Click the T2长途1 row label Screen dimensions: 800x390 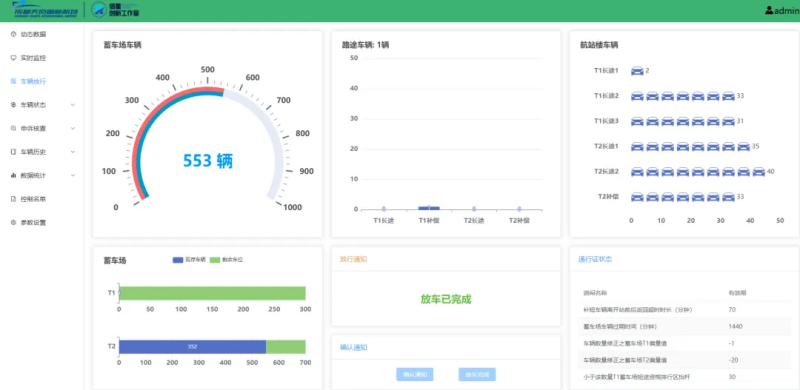pyautogui.click(x=606, y=146)
